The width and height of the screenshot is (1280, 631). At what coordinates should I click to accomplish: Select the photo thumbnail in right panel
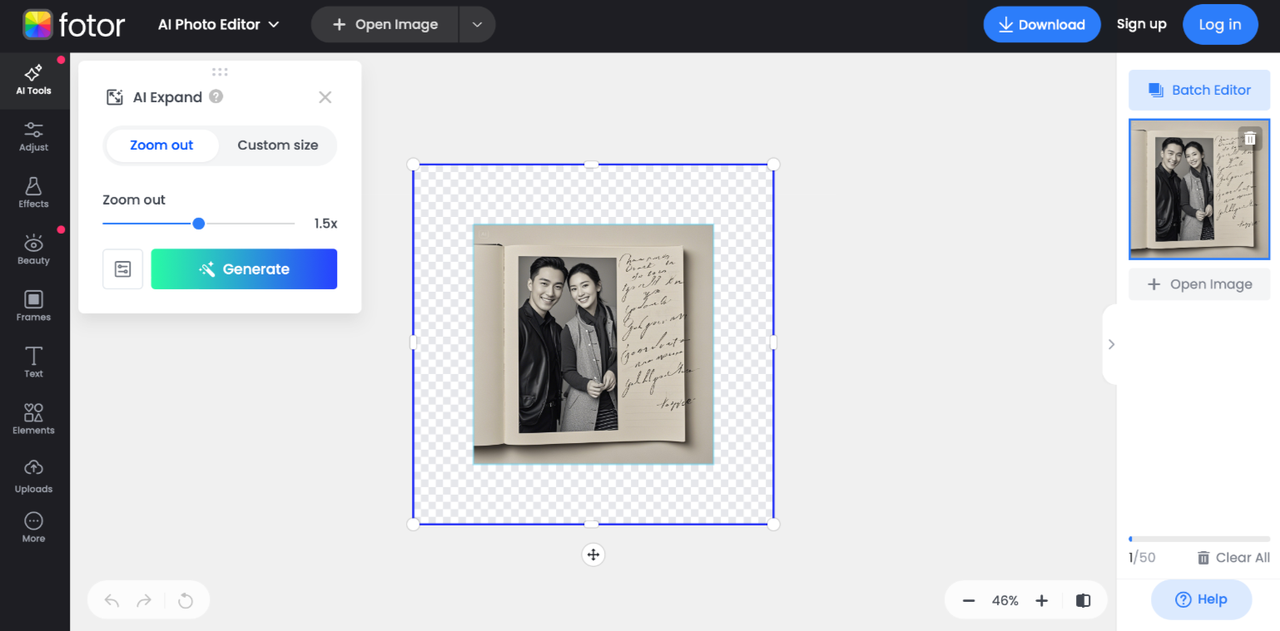[x=1200, y=189]
